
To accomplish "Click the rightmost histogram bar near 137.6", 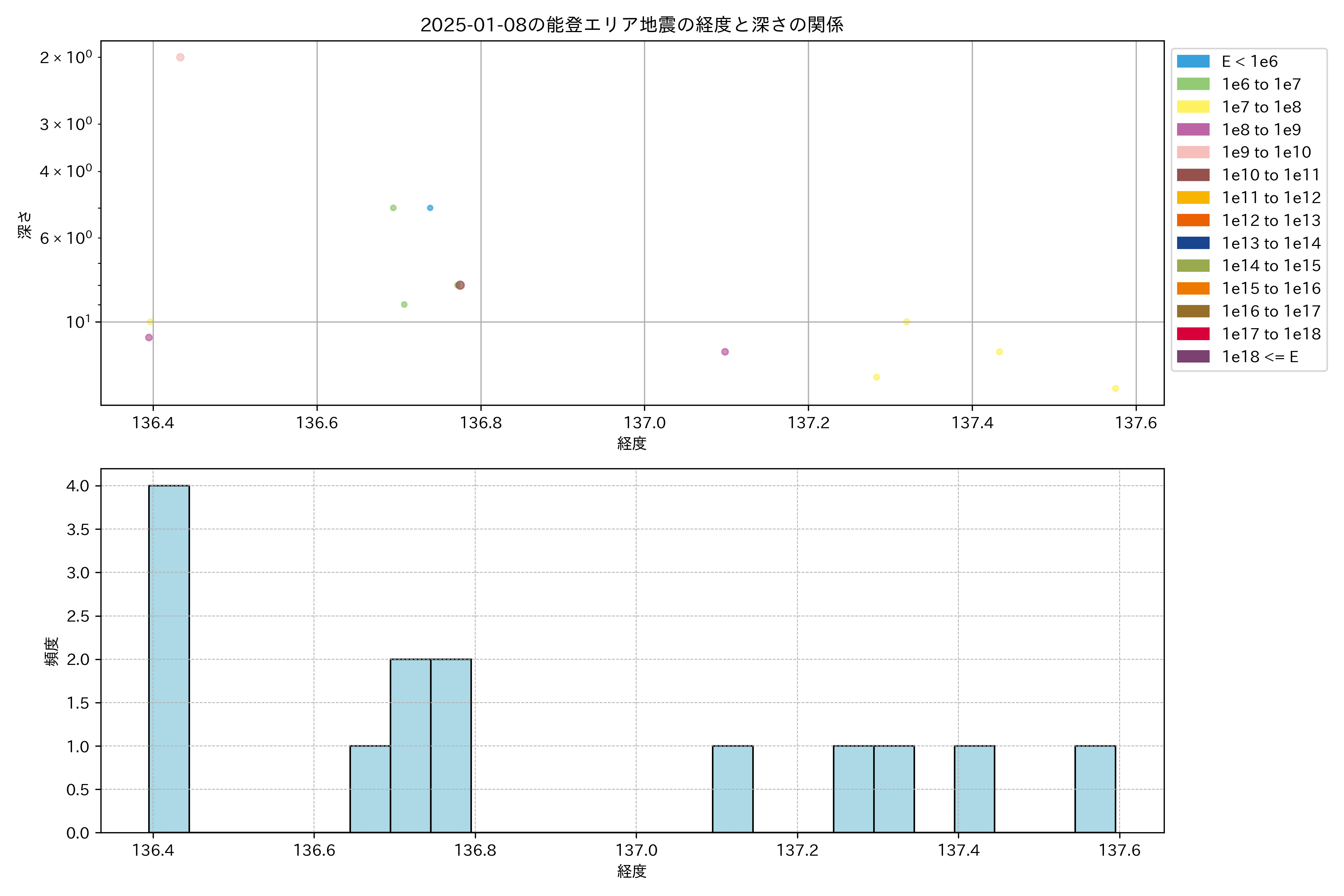I will [1095, 788].
